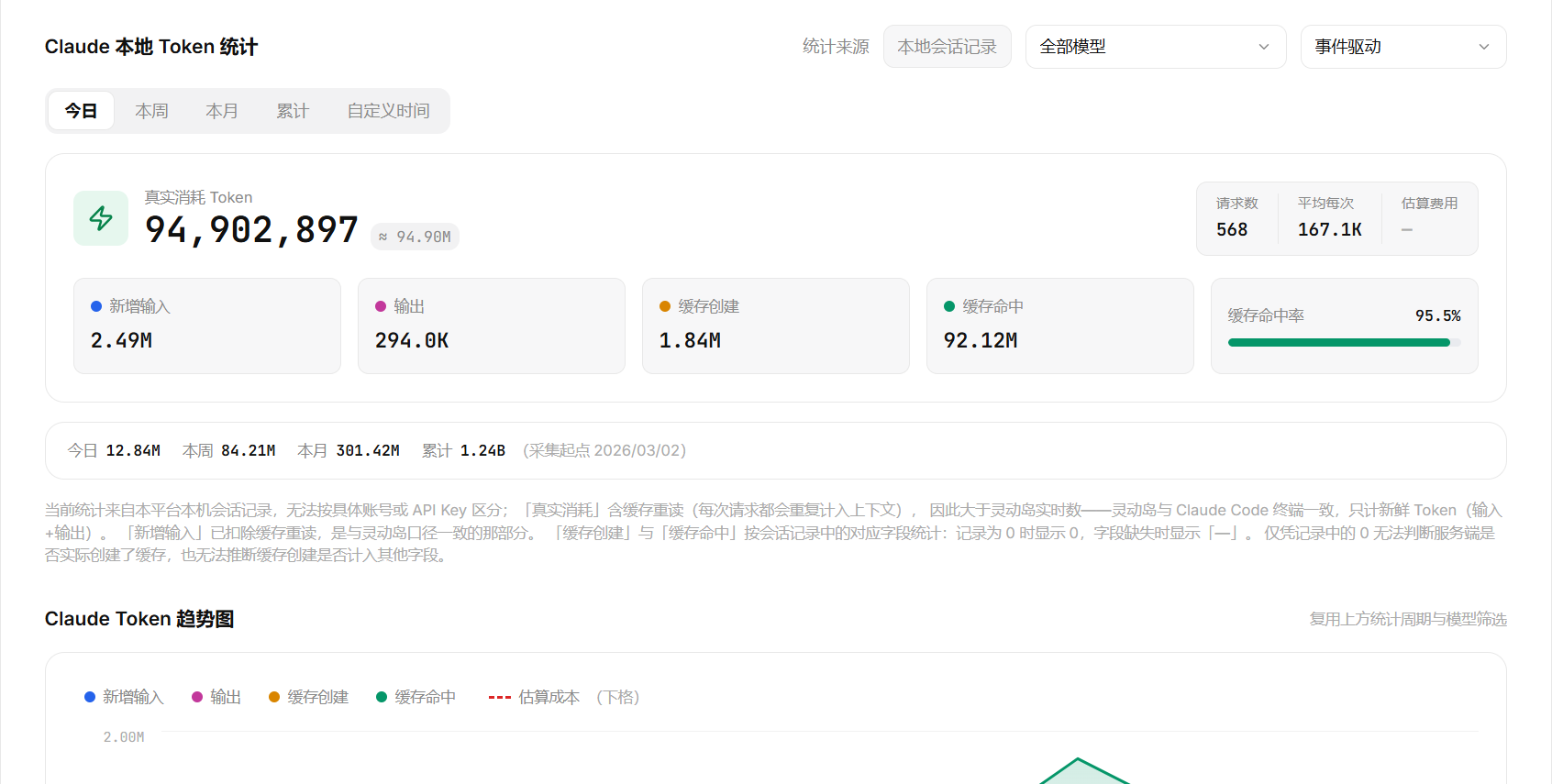Click the blue dot on 新增输入 card
Viewport: 1552px width, 784px height.
coord(96,306)
